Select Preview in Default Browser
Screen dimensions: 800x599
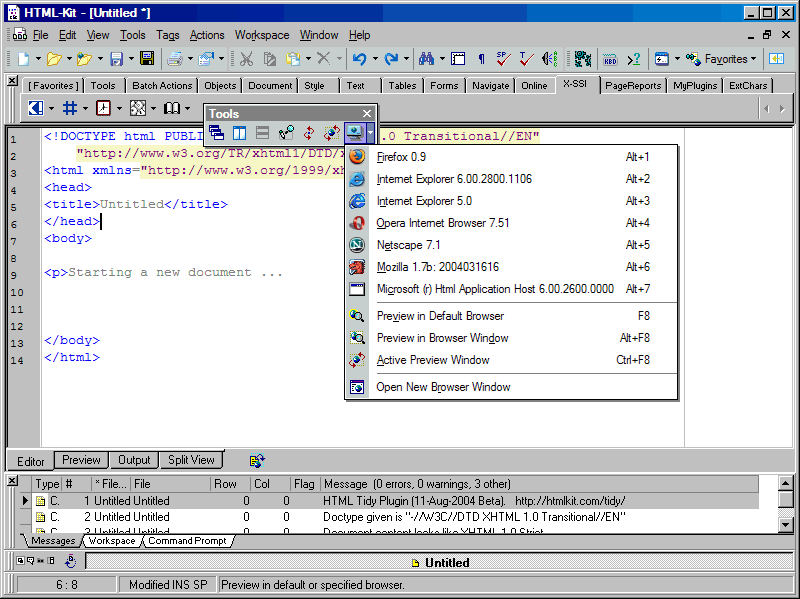tap(511, 316)
